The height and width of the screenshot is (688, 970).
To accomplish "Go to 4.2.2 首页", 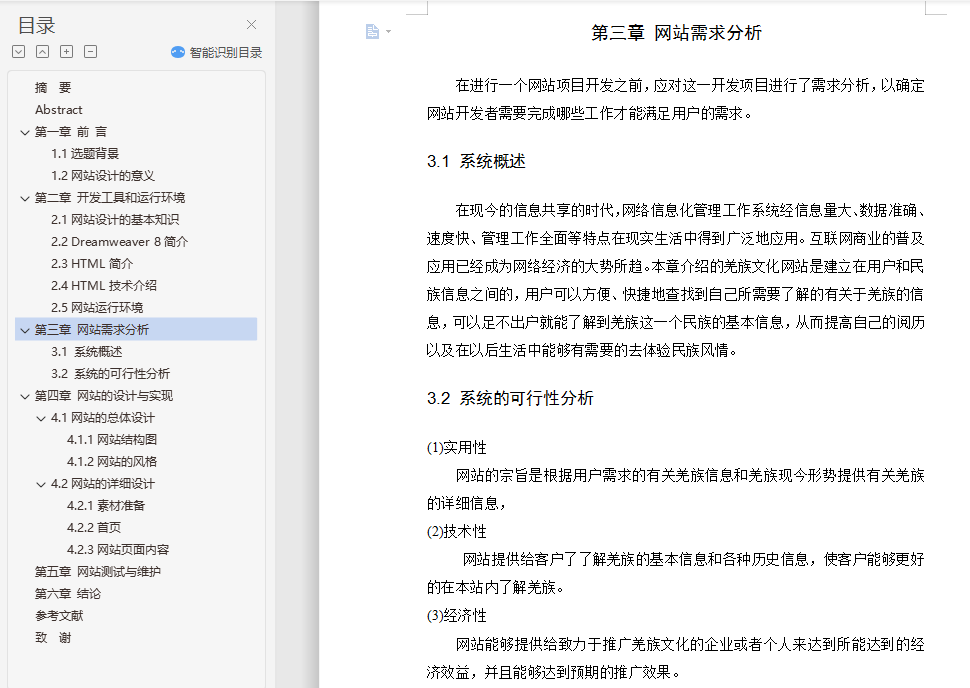I will [94, 527].
